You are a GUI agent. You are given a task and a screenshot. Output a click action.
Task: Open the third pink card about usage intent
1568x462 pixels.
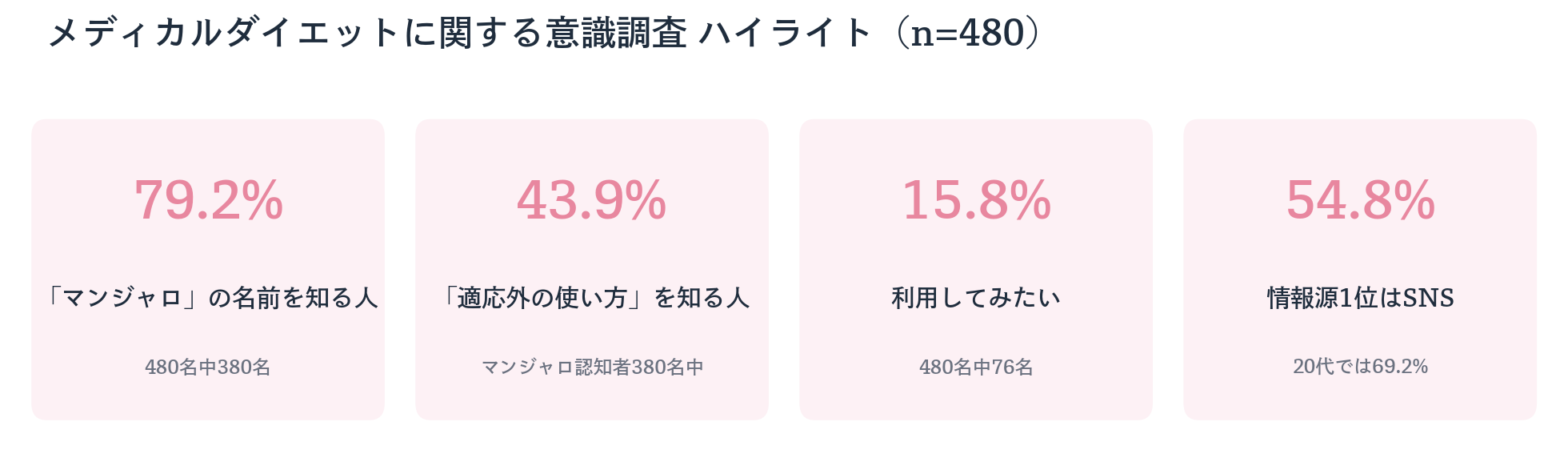pos(976,269)
